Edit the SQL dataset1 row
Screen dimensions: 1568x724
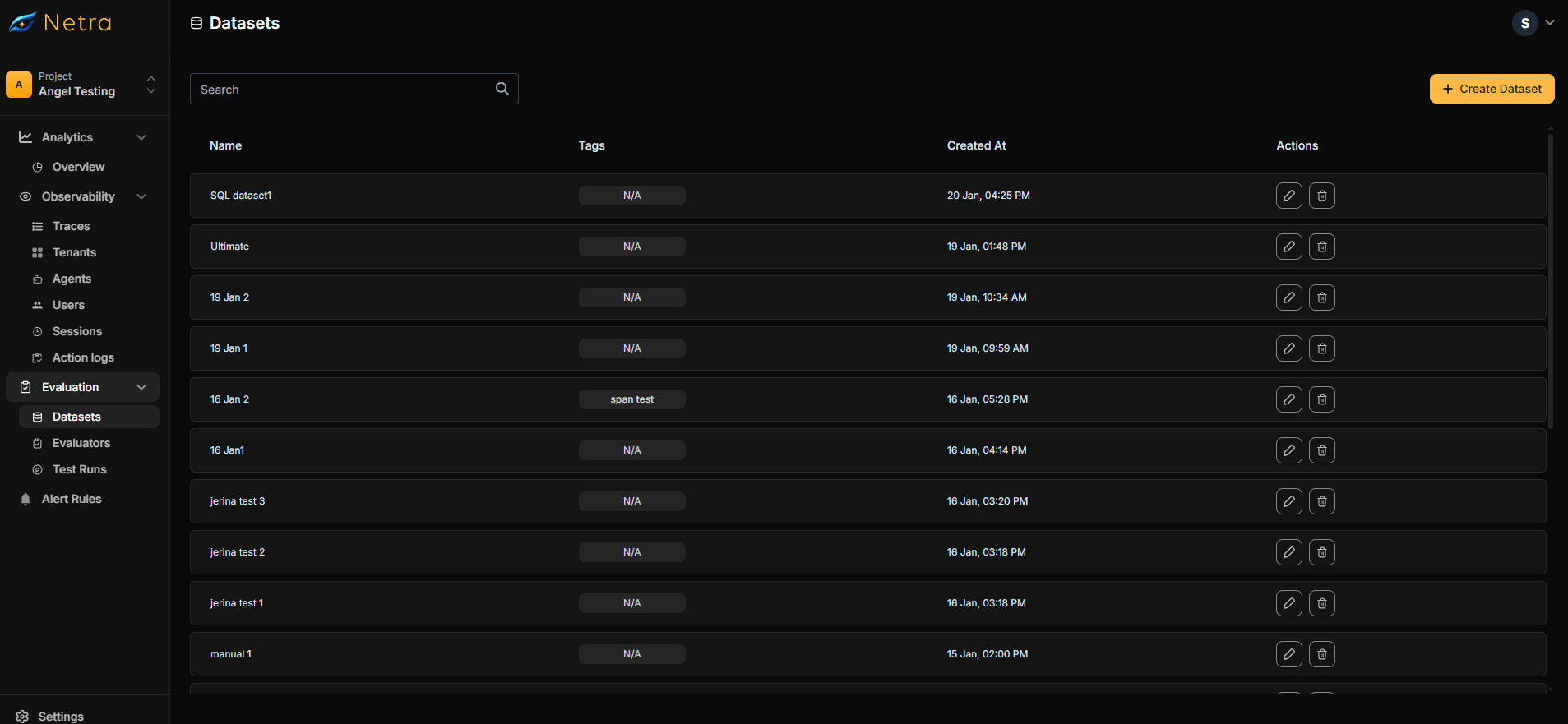(1288, 196)
